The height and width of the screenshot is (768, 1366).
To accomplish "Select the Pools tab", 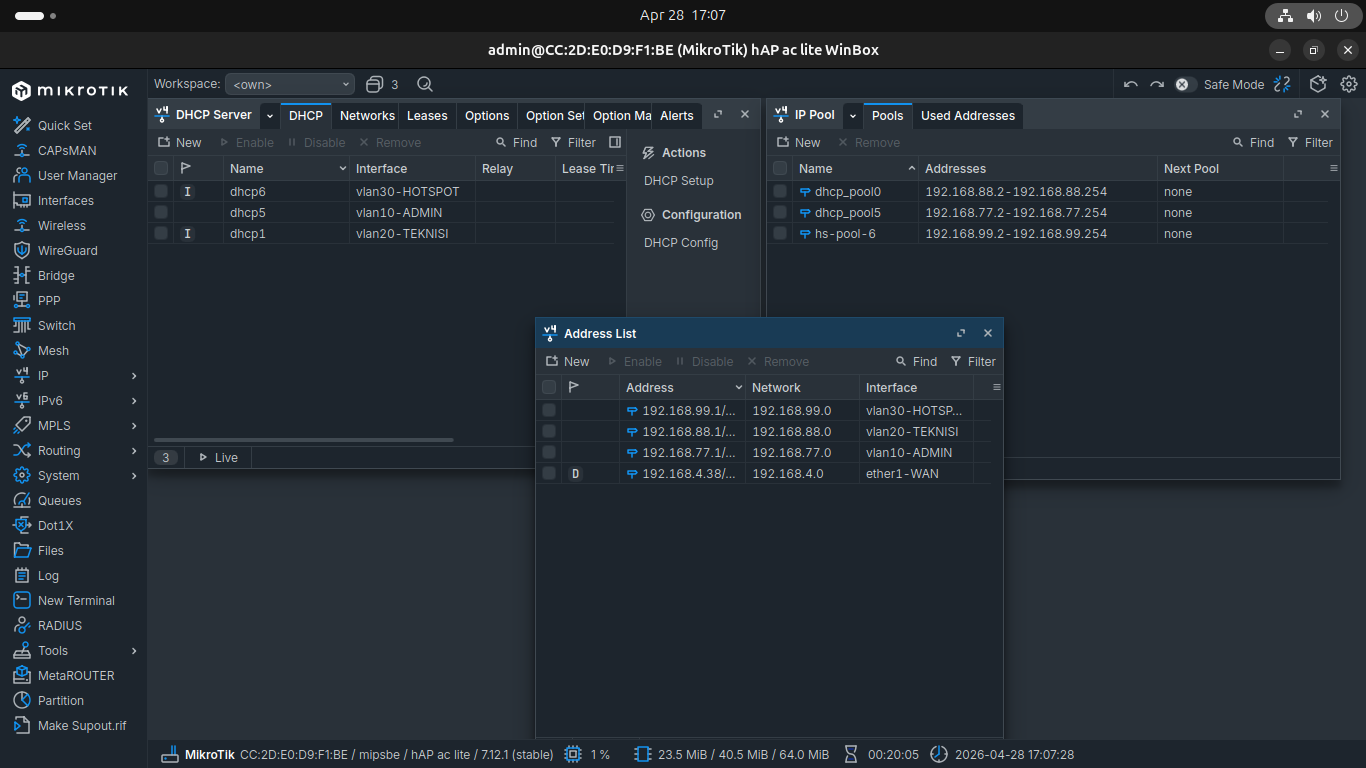I will [x=887, y=115].
